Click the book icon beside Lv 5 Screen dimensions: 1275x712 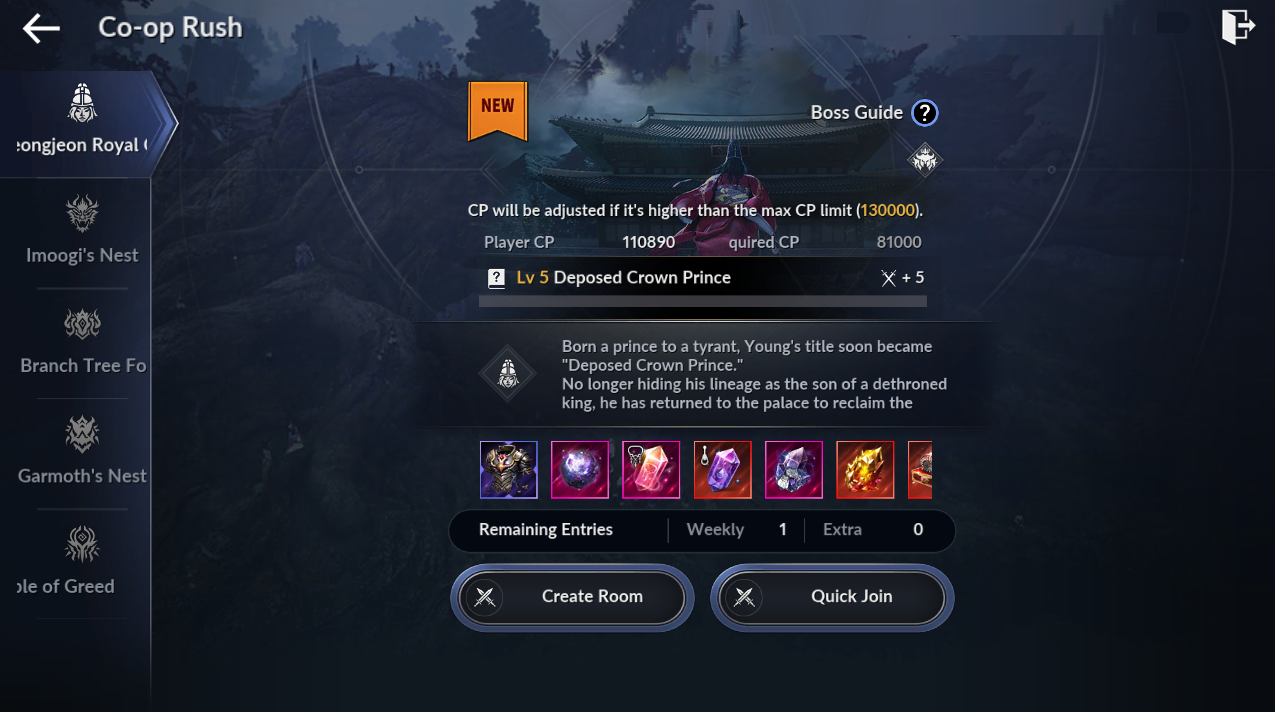496,278
